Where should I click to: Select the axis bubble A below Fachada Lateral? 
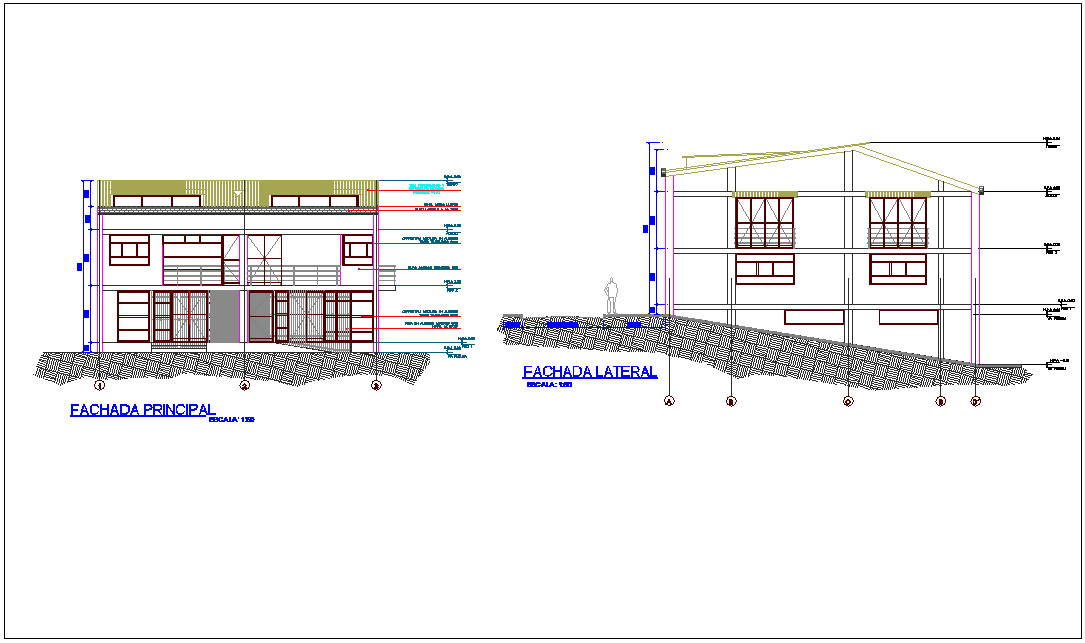click(x=668, y=400)
